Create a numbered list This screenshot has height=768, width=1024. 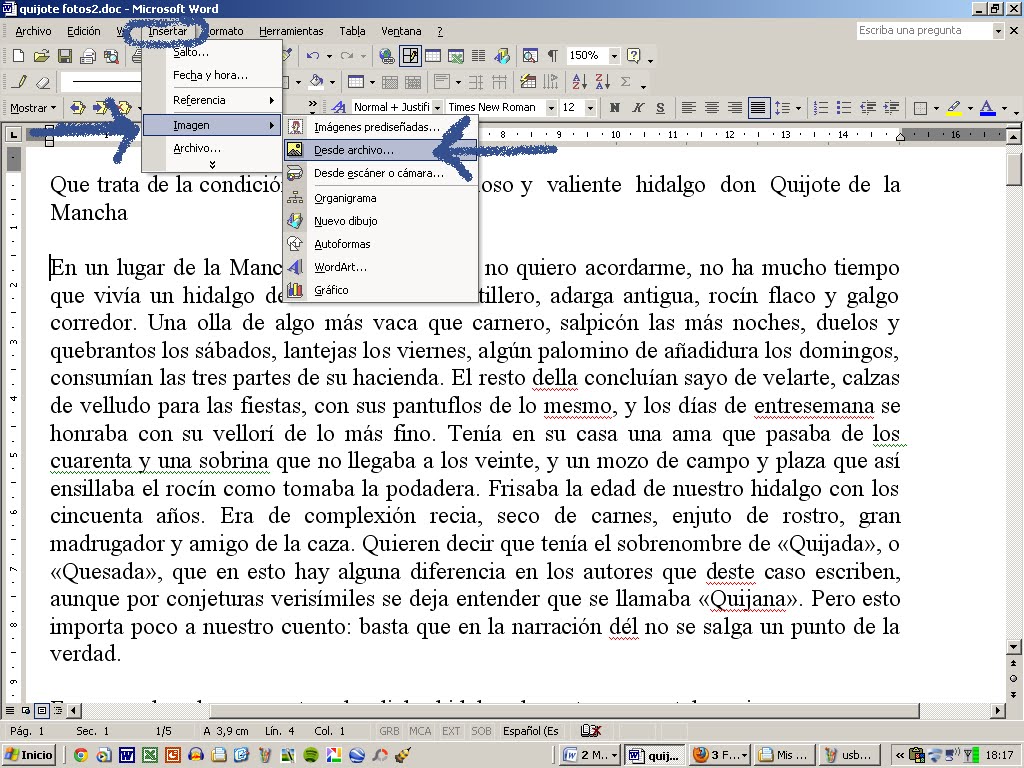click(821, 107)
